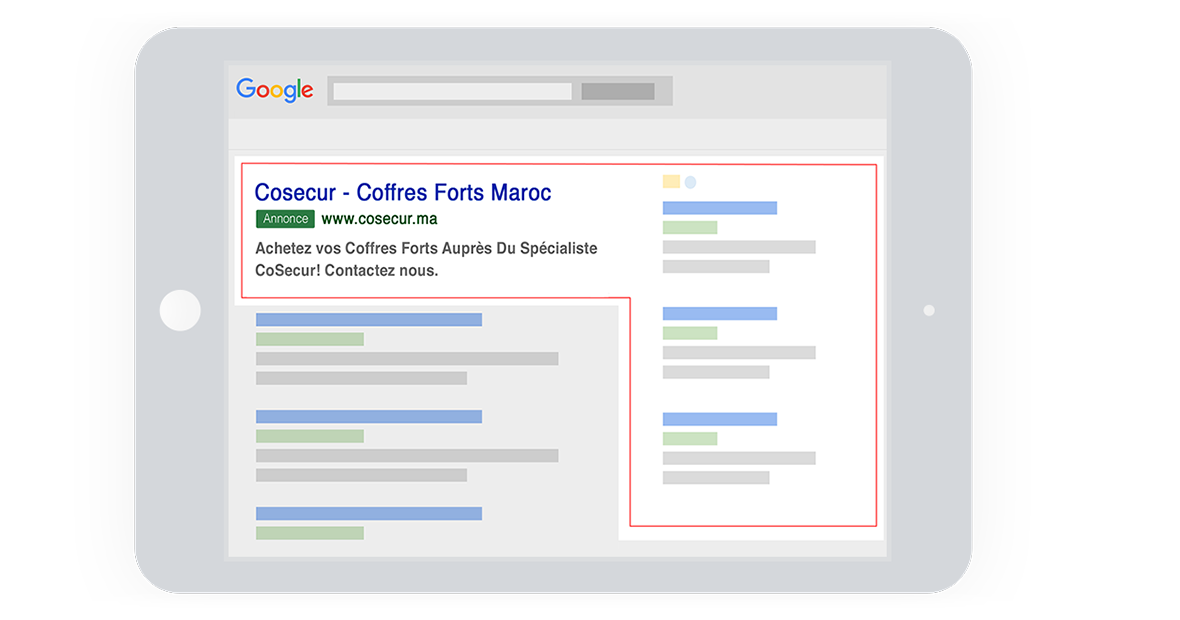Open the third blue result title in left column
The height and width of the screenshot is (620, 1180).
coord(369,513)
